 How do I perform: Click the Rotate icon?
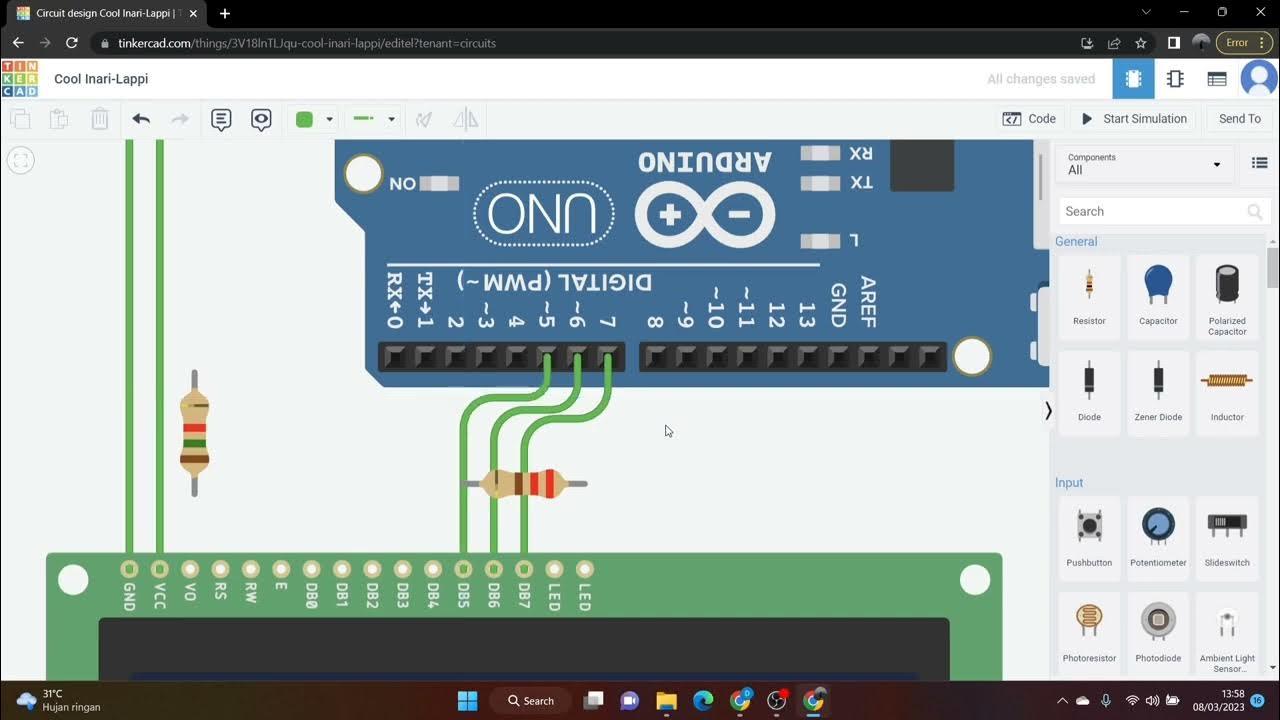point(424,119)
